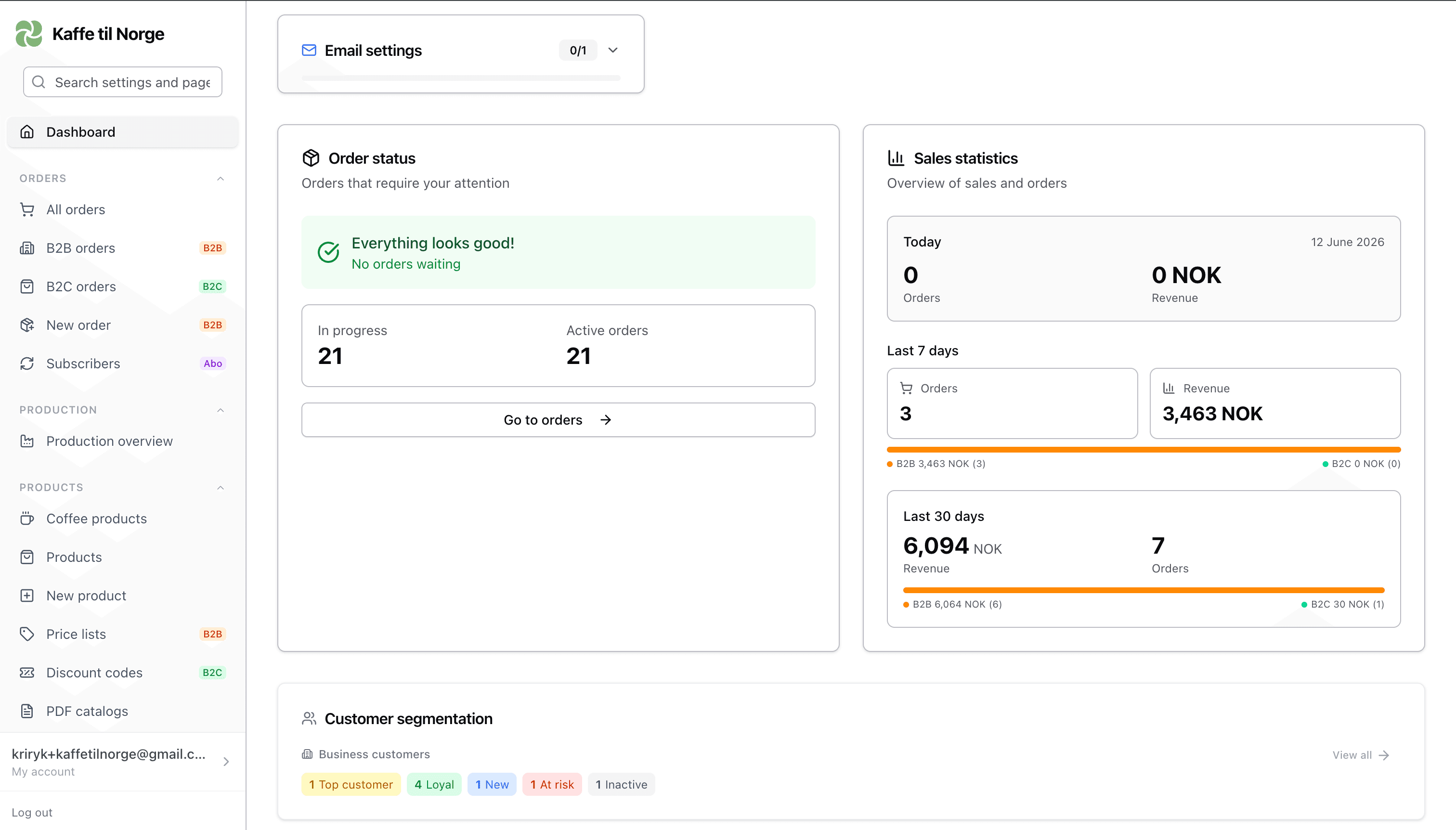The image size is (1456, 830).
Task: Open My account chevron arrow
Action: [226, 762]
